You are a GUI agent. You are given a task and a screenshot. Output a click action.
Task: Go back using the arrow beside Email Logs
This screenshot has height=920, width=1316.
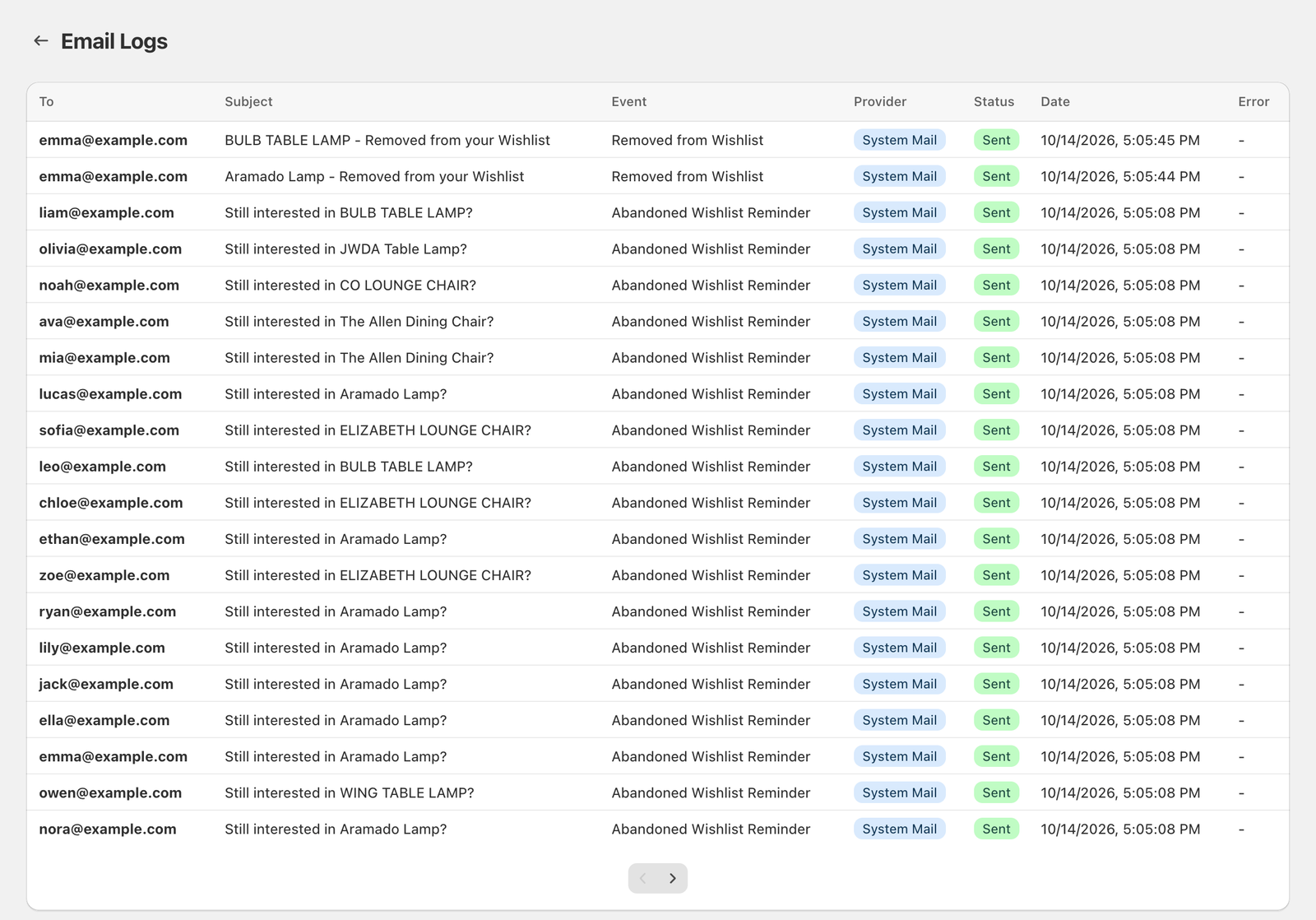click(41, 40)
